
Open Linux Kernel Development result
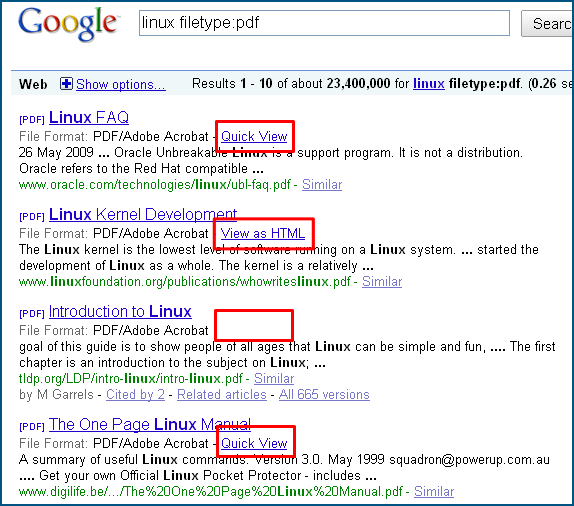tap(143, 215)
